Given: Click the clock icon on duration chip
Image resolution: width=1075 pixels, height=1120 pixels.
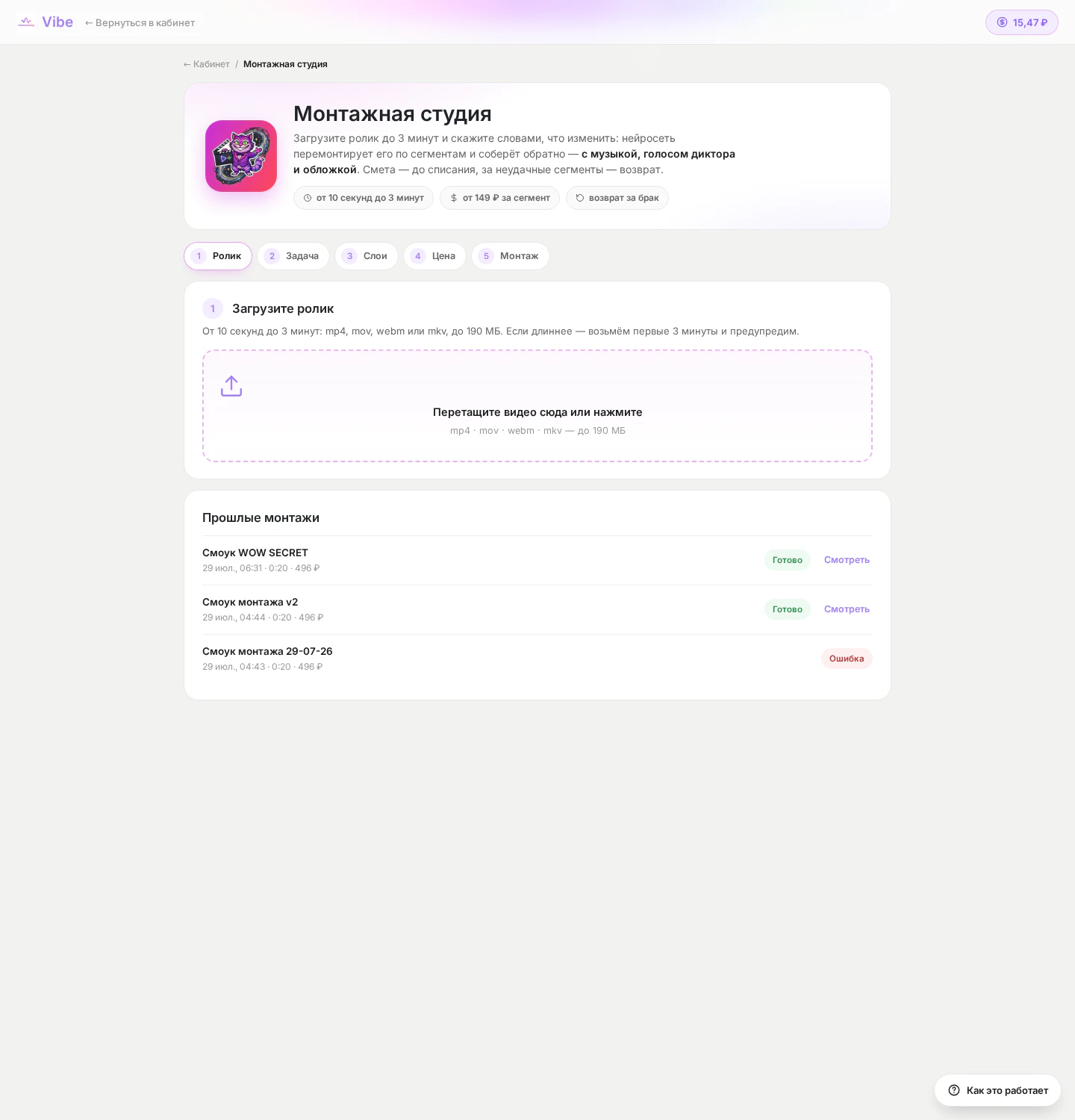Looking at the screenshot, I should pos(308,198).
